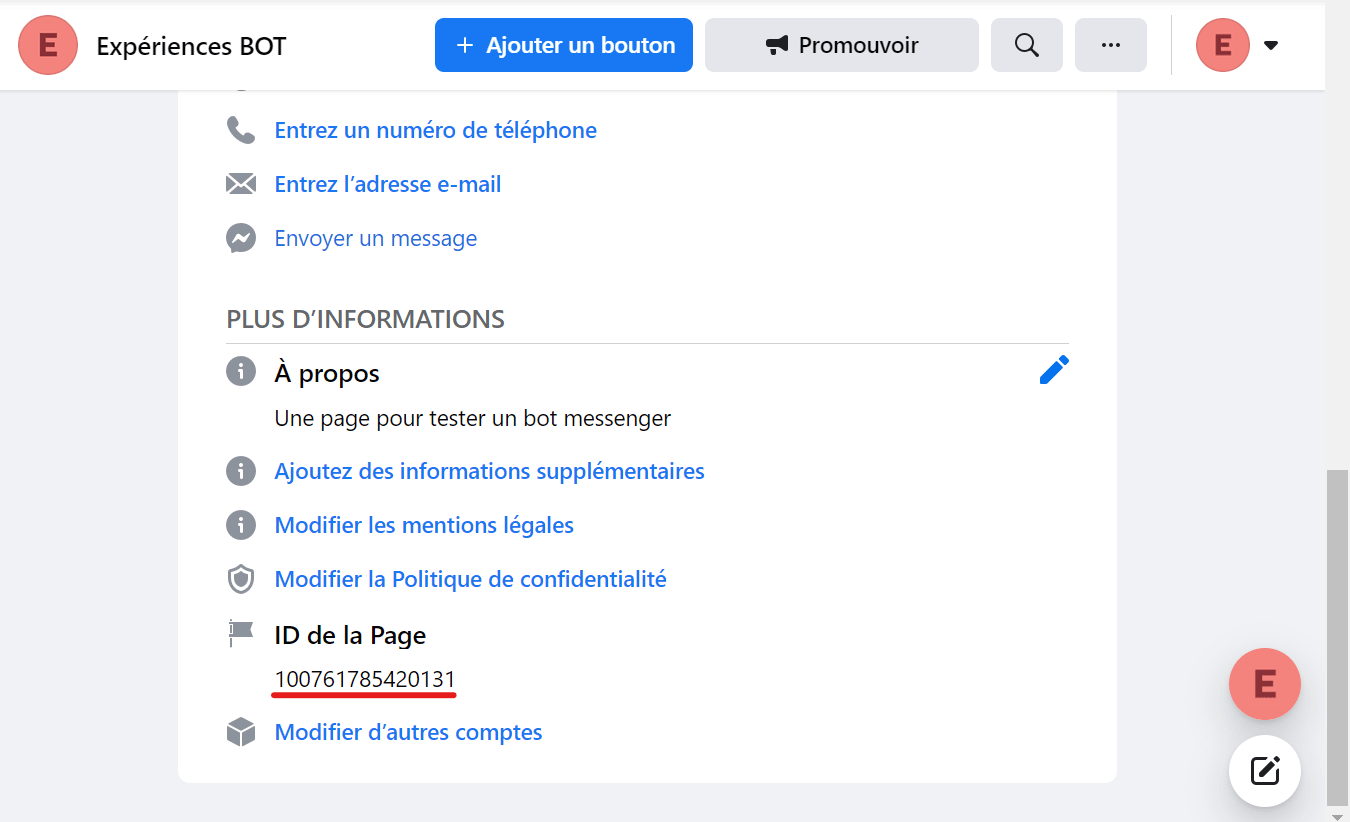Open Modifier la Politique de confidentialité link
This screenshot has height=822, width=1350.
tap(471, 579)
